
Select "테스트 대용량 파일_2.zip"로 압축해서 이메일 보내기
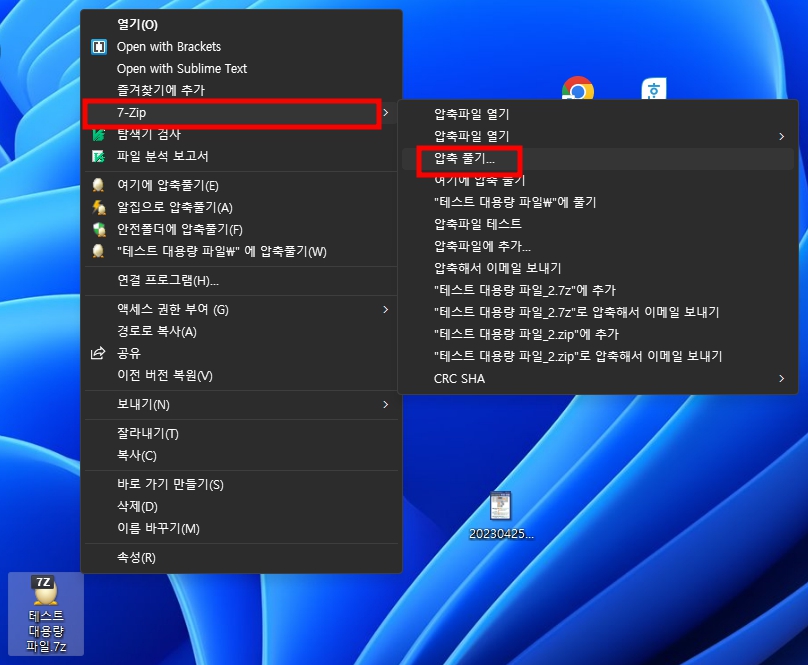[x=598, y=356]
